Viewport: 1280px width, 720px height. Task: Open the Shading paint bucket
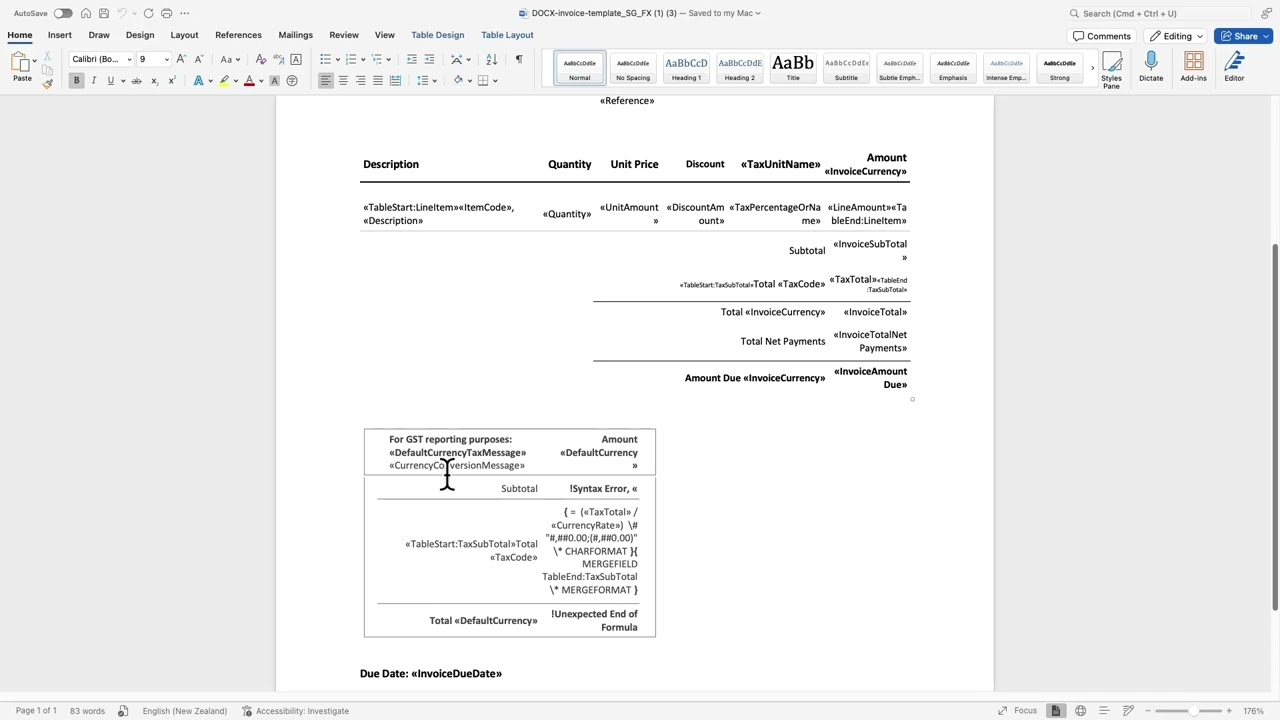point(458,80)
